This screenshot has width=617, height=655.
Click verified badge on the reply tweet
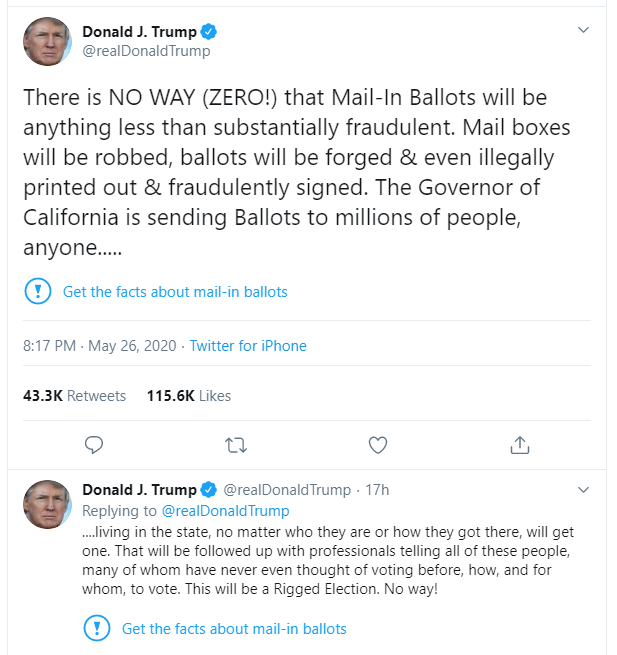coord(208,490)
